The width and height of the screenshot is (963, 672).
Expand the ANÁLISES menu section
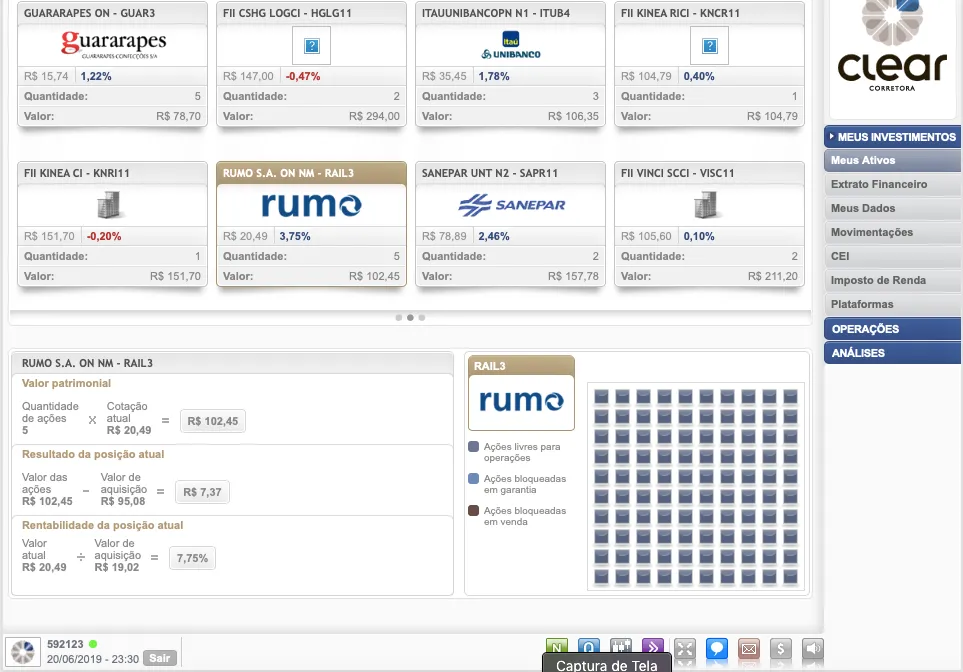[892, 353]
